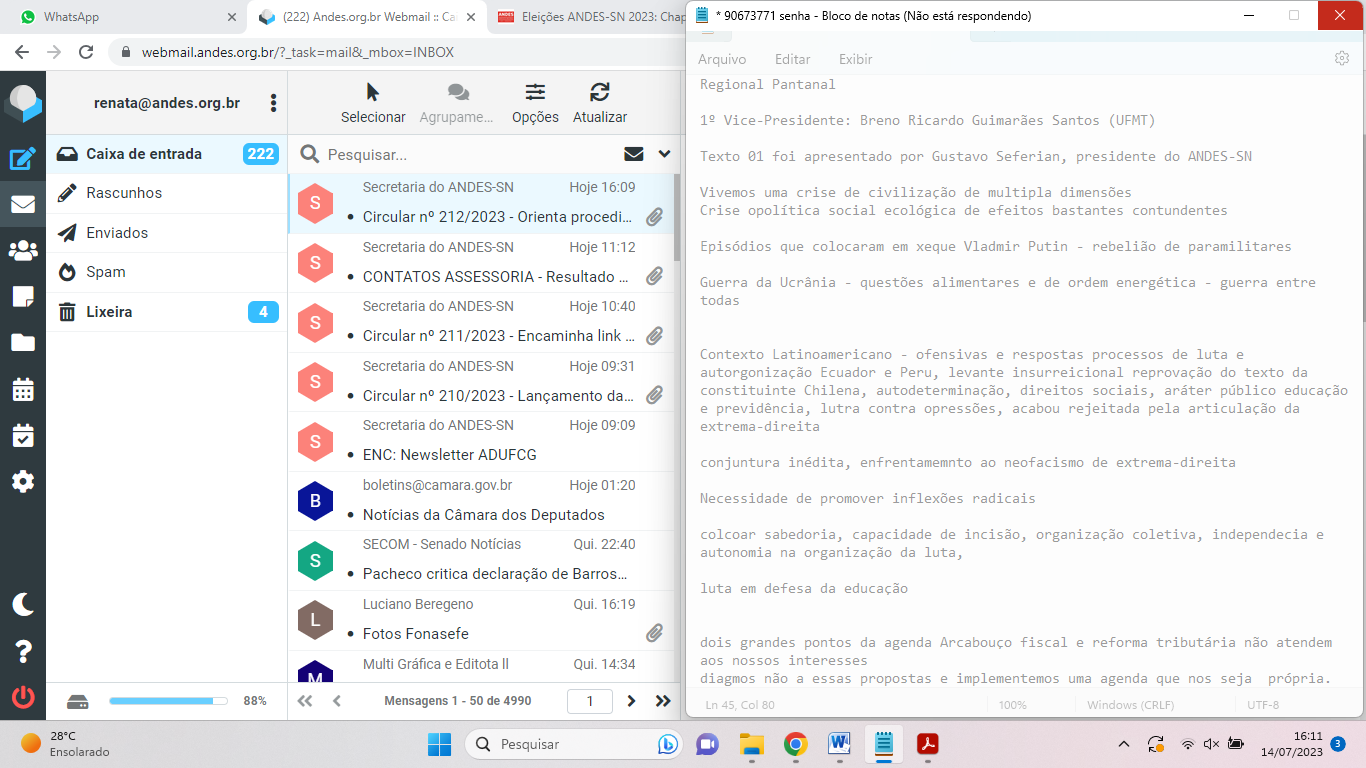Open Circular nº 211/2023 email

tap(498, 336)
